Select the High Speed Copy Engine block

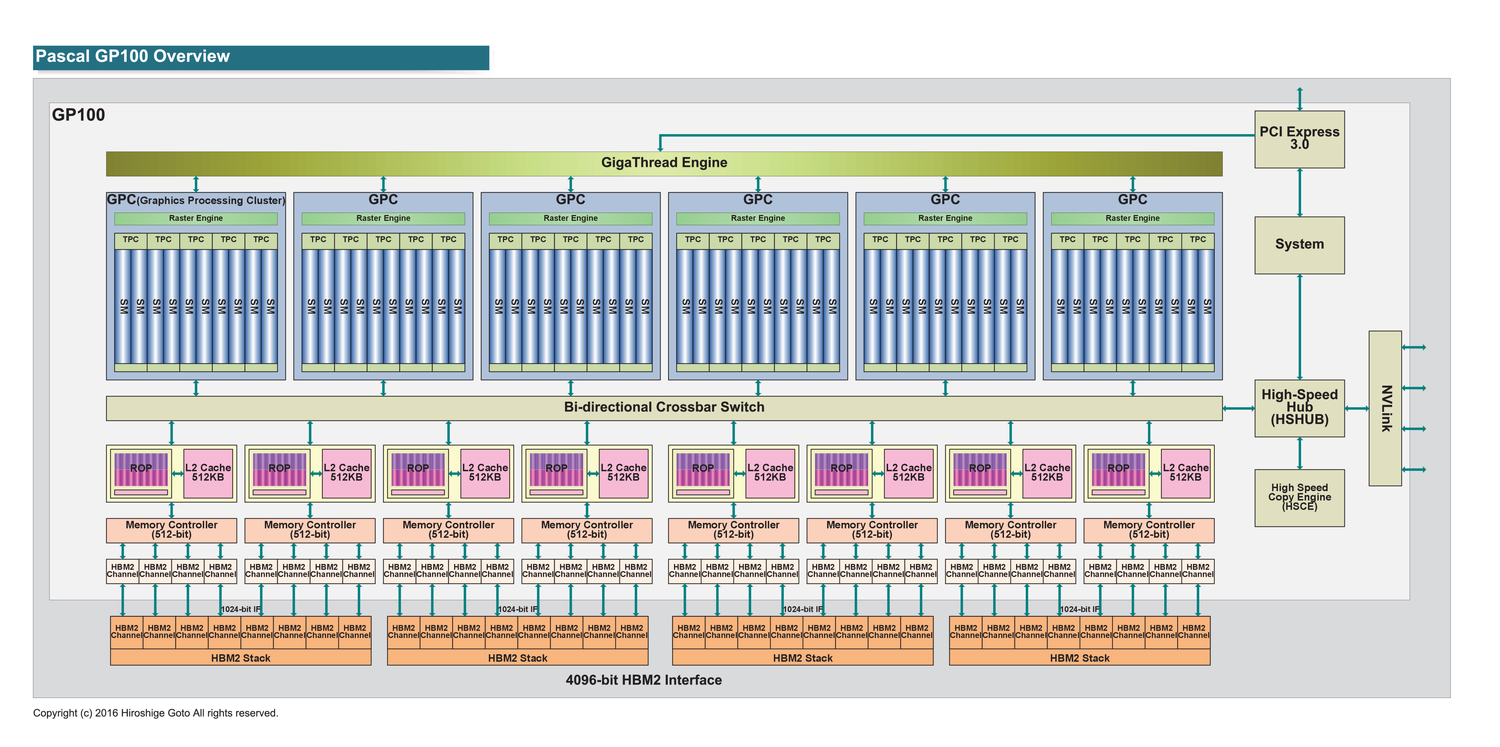[1299, 497]
